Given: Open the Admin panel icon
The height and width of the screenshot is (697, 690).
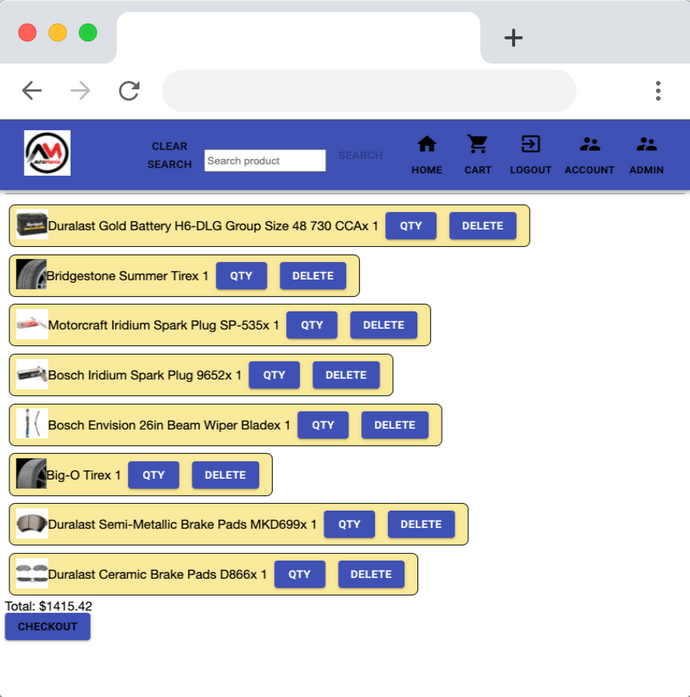Looking at the screenshot, I should [x=646, y=145].
